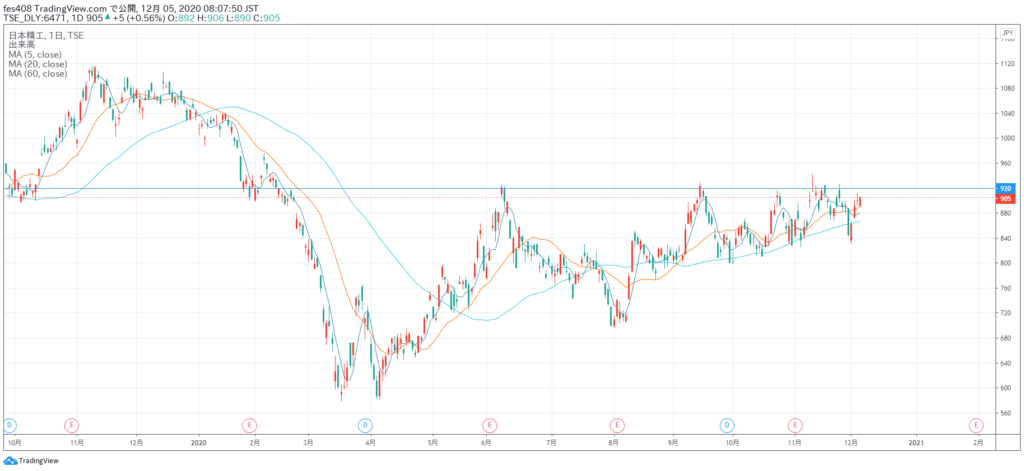
Task: Click the 1080 price axis label
Action: [1008, 89]
